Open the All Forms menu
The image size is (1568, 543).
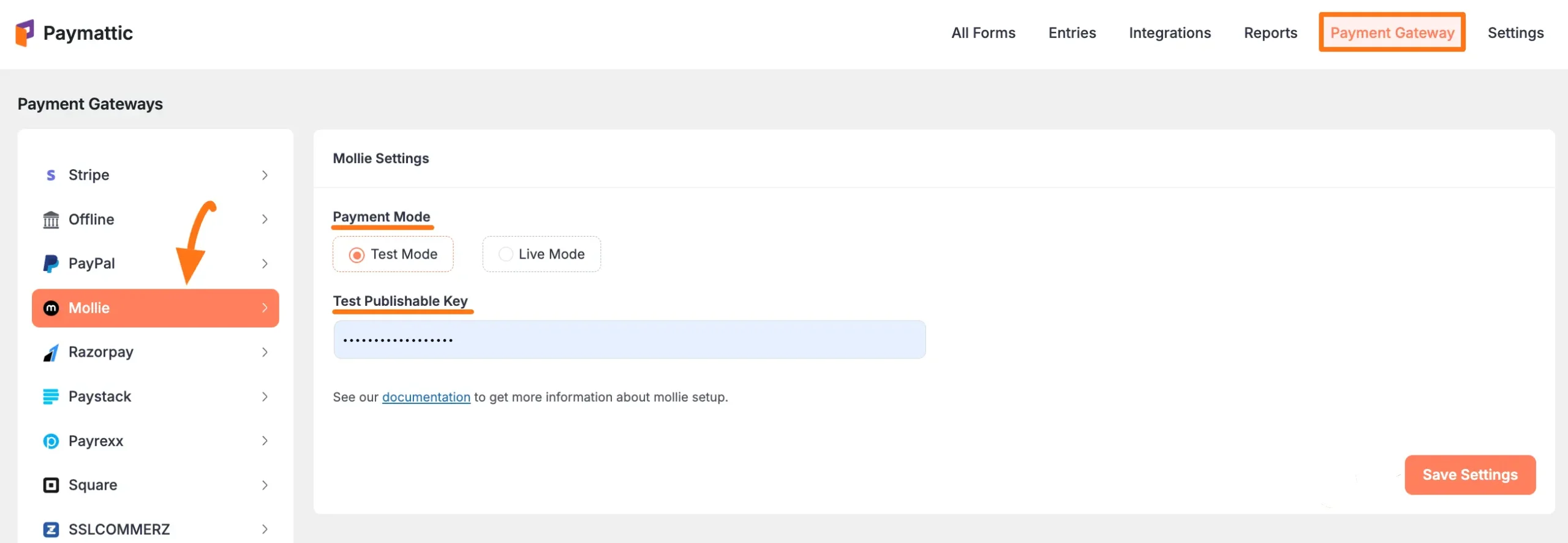coord(983,33)
